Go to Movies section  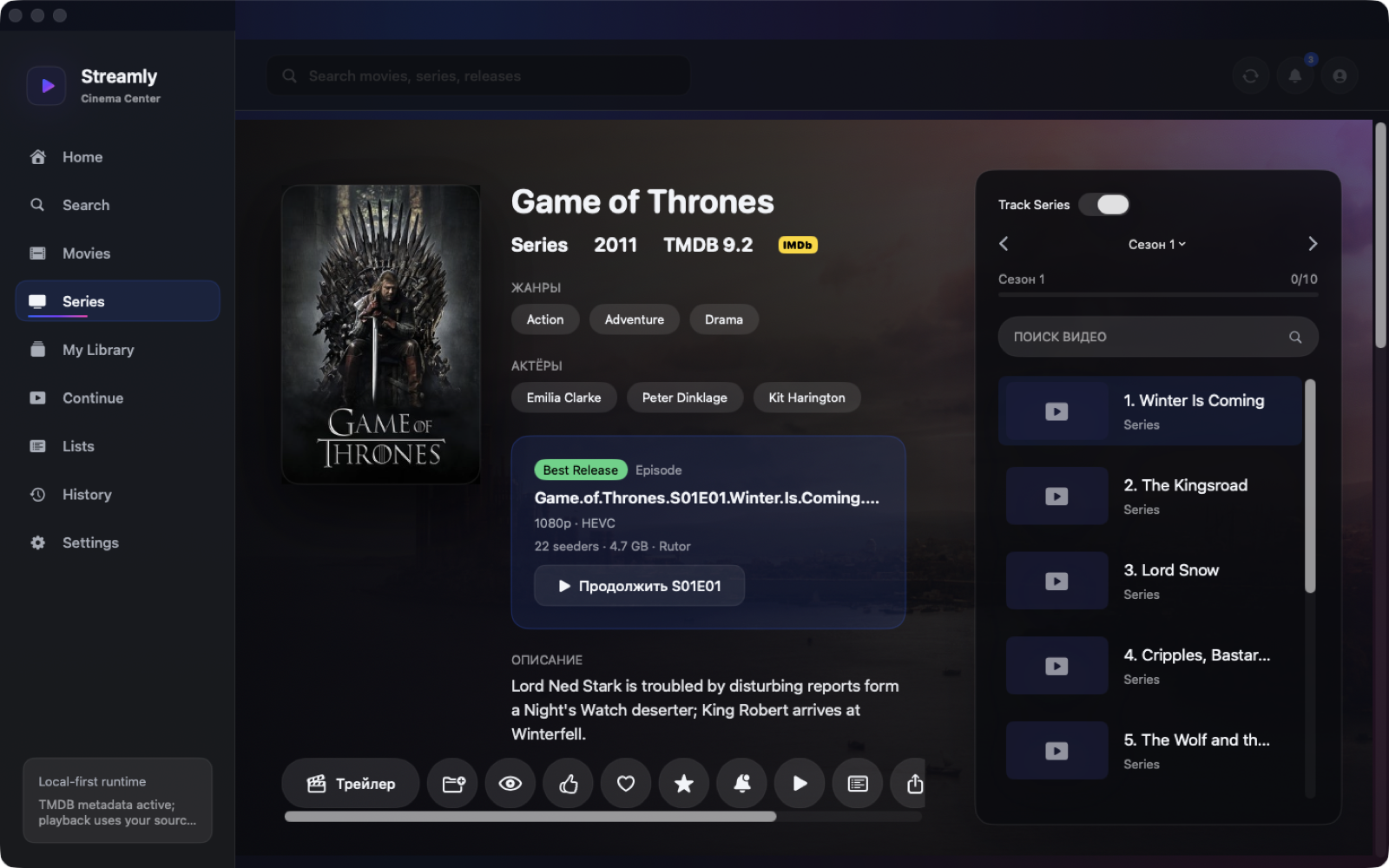pos(117,253)
